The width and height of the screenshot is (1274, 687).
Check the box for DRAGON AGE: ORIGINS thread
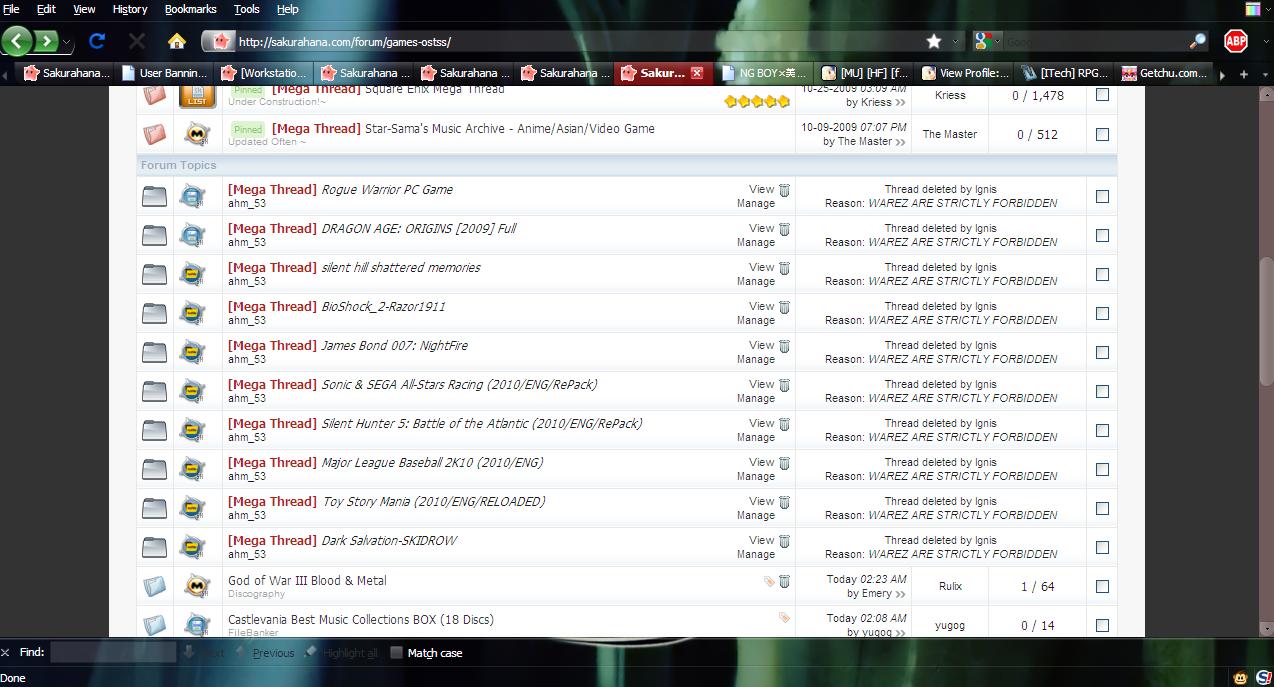click(1102, 235)
